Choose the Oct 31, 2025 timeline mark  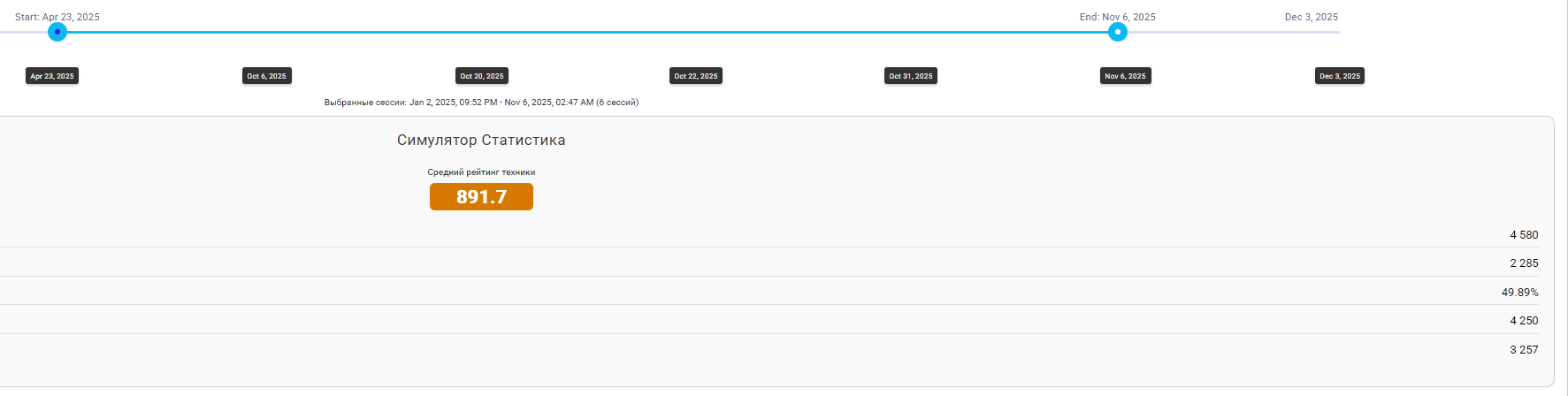point(910,76)
